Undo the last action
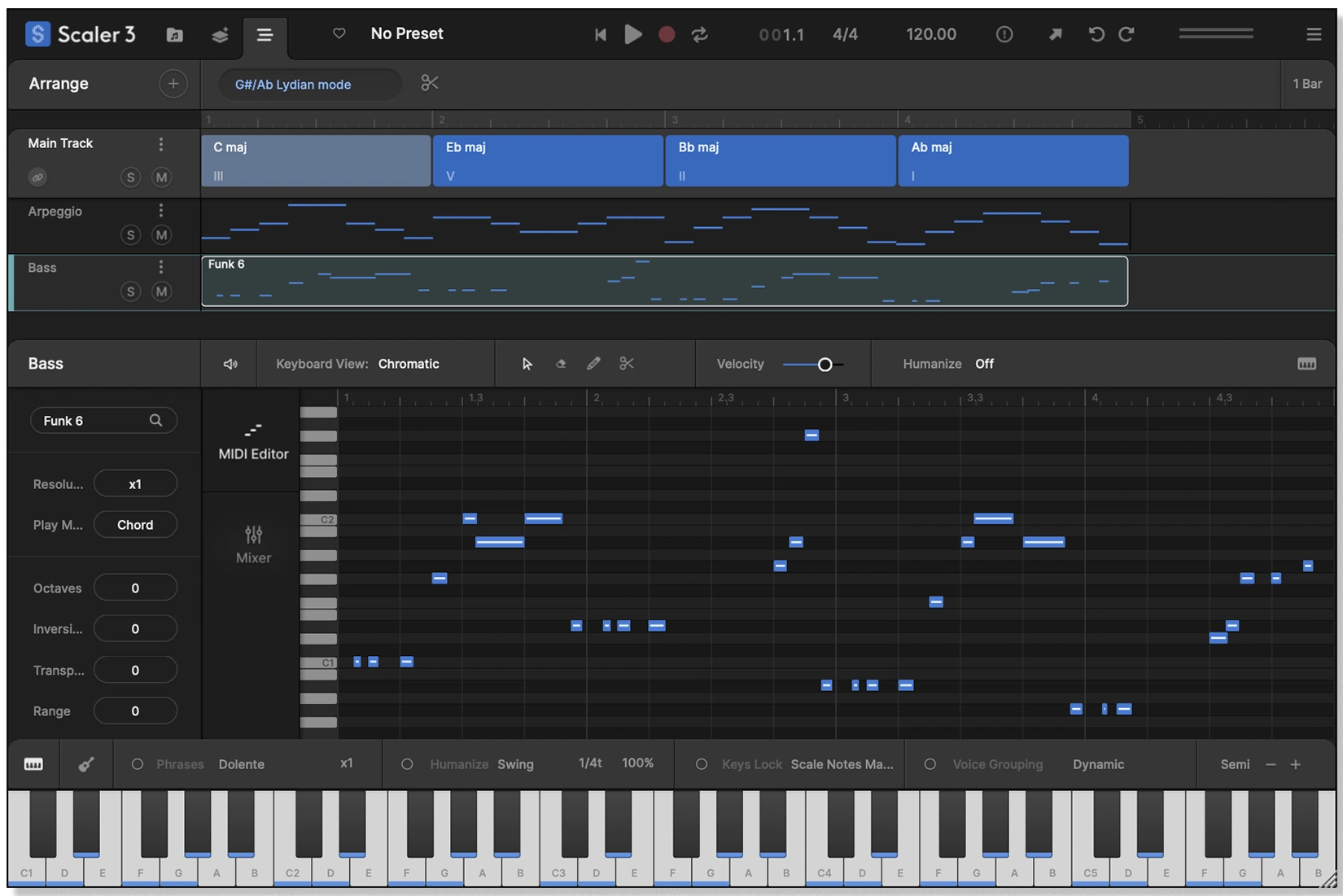 [x=1096, y=34]
